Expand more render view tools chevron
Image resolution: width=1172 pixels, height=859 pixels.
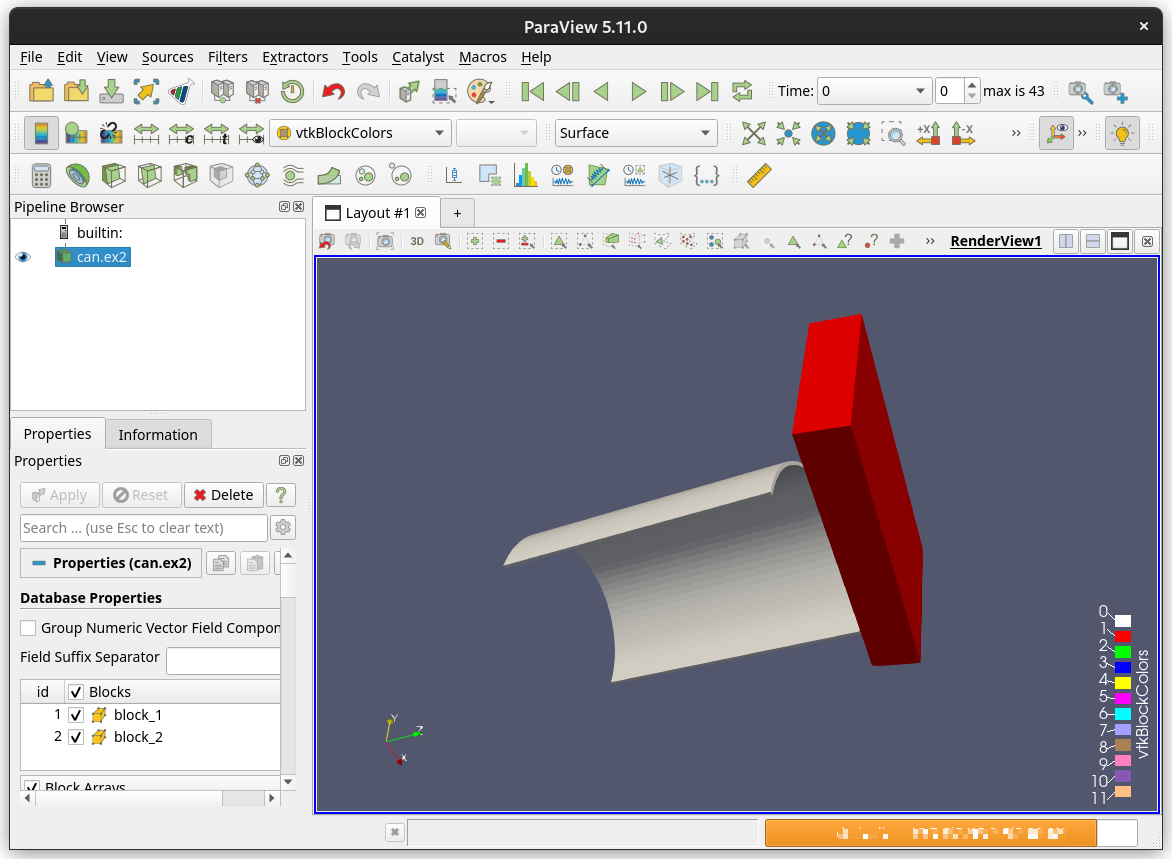[930, 241]
